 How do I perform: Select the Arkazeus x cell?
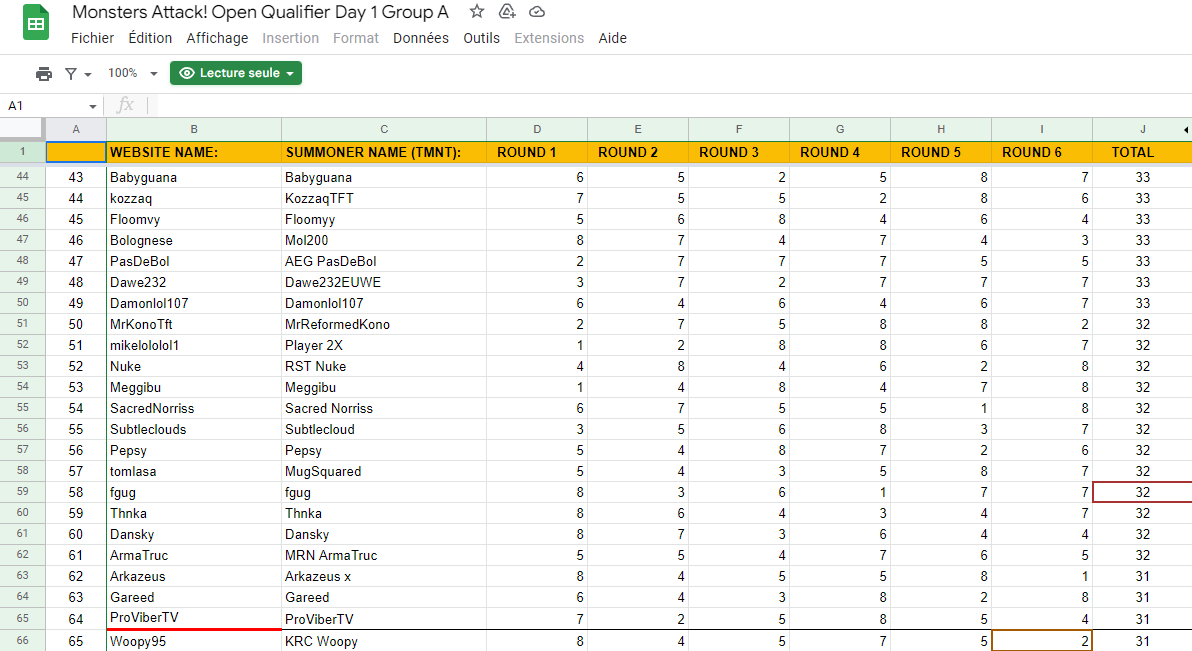pyautogui.click(x=384, y=576)
